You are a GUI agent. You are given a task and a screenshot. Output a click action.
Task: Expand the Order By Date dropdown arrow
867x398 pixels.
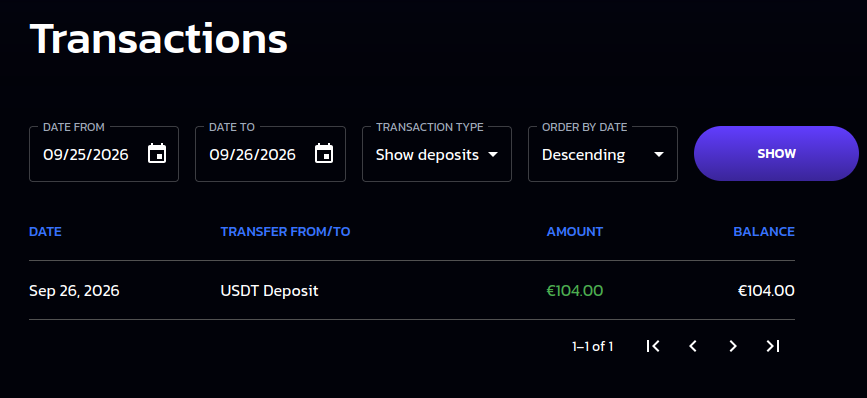pos(659,154)
